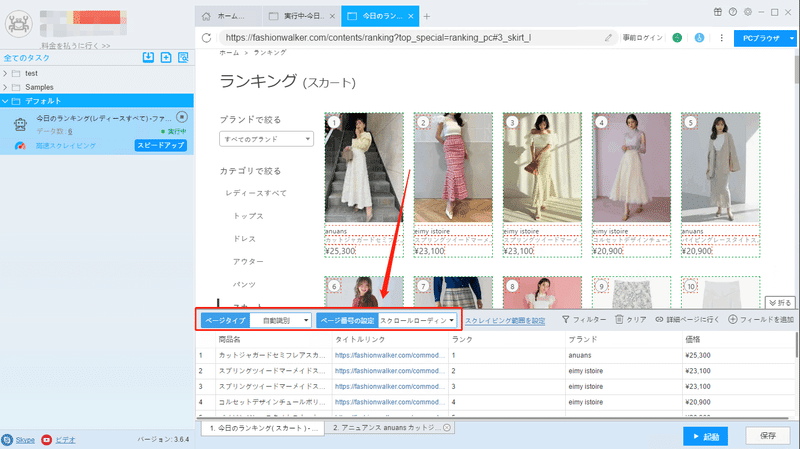Click the 高速スクレイピング link
Viewport: 800px width, 449px height.
coord(65,146)
